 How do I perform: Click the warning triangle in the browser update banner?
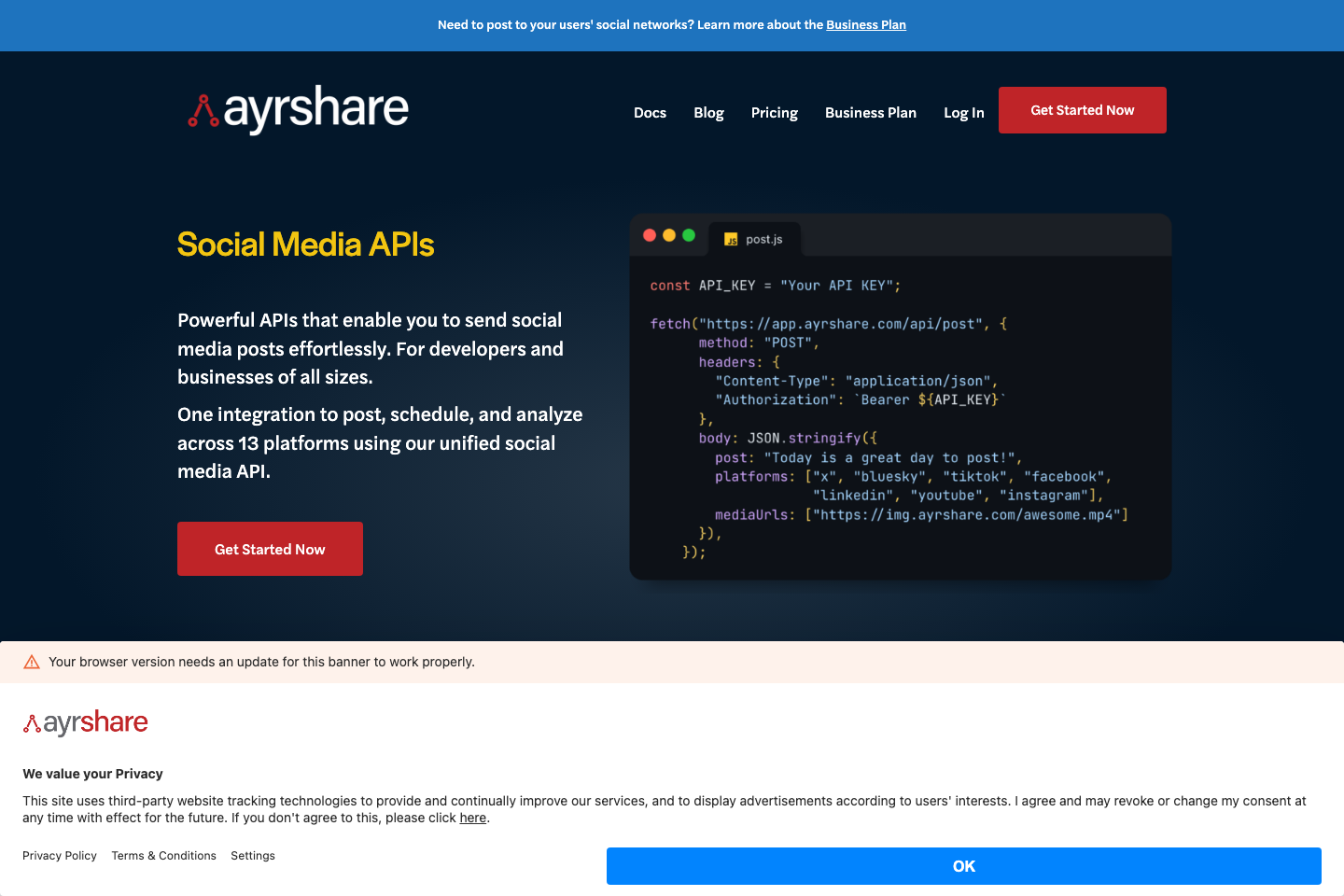pos(32,661)
